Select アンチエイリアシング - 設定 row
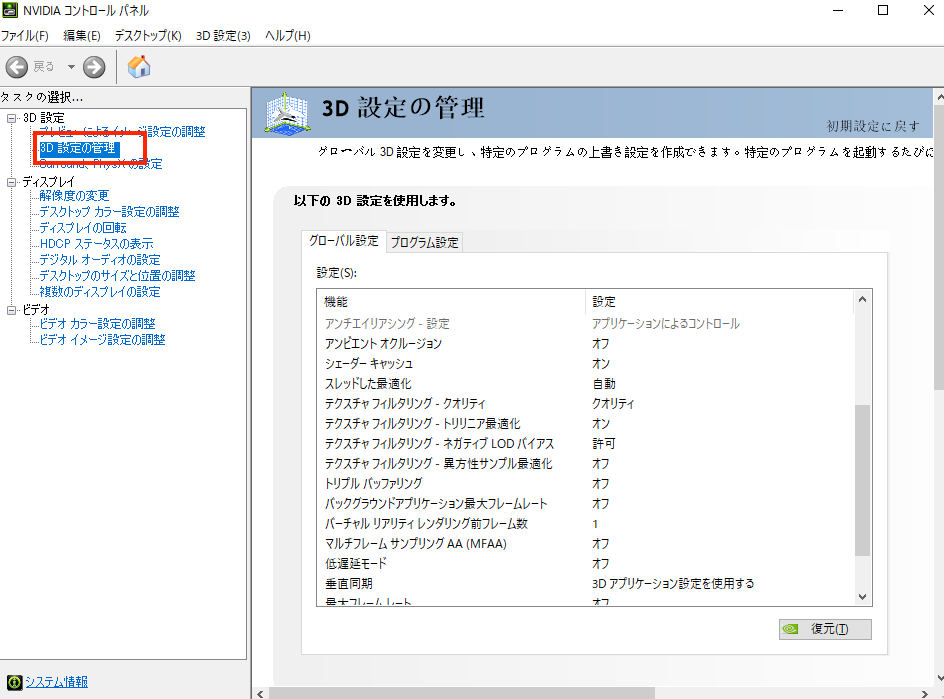The image size is (944, 699). pos(585,324)
